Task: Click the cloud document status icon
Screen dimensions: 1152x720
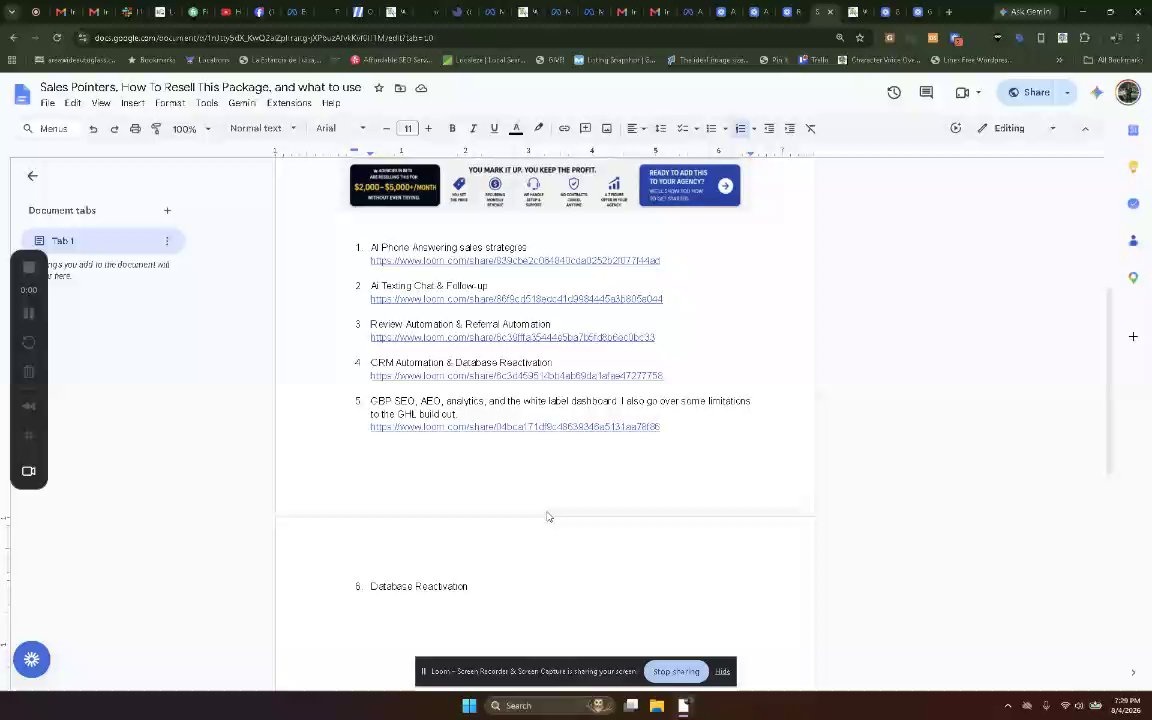Action: [422, 88]
